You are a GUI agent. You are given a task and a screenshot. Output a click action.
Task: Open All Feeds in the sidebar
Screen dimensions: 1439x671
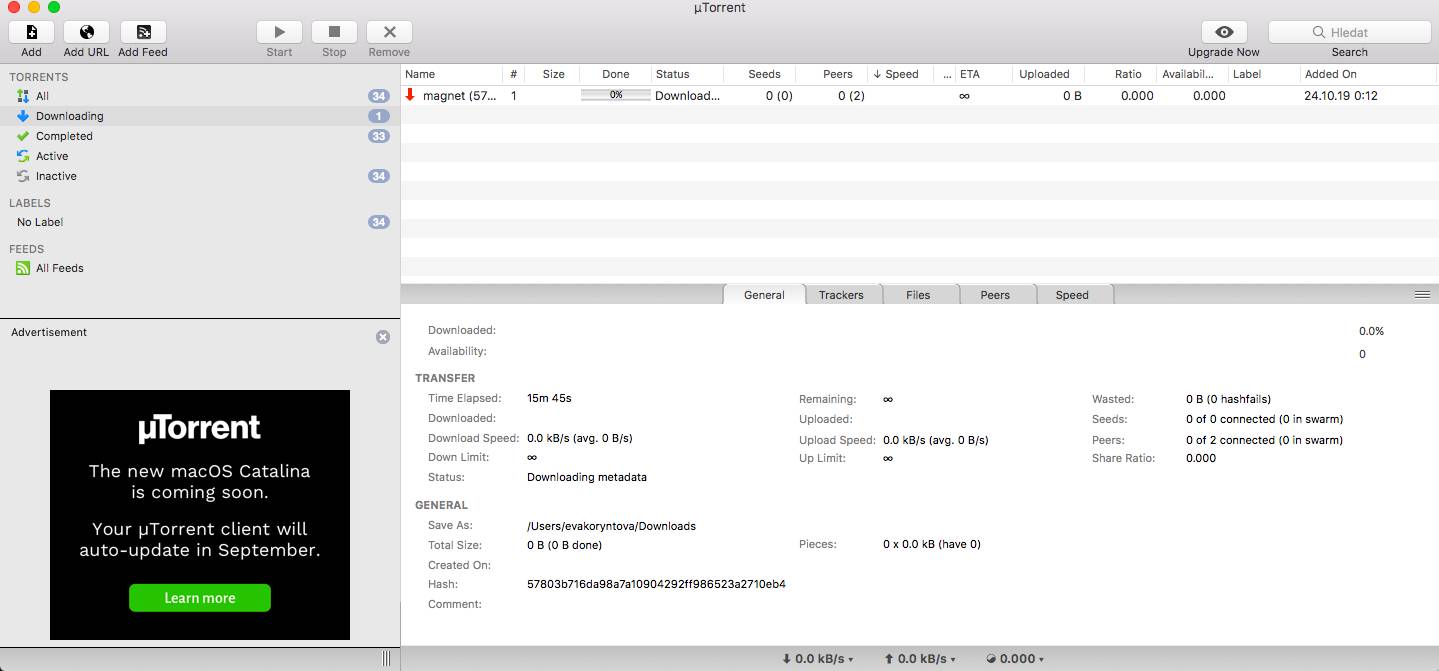[x=200, y=268]
